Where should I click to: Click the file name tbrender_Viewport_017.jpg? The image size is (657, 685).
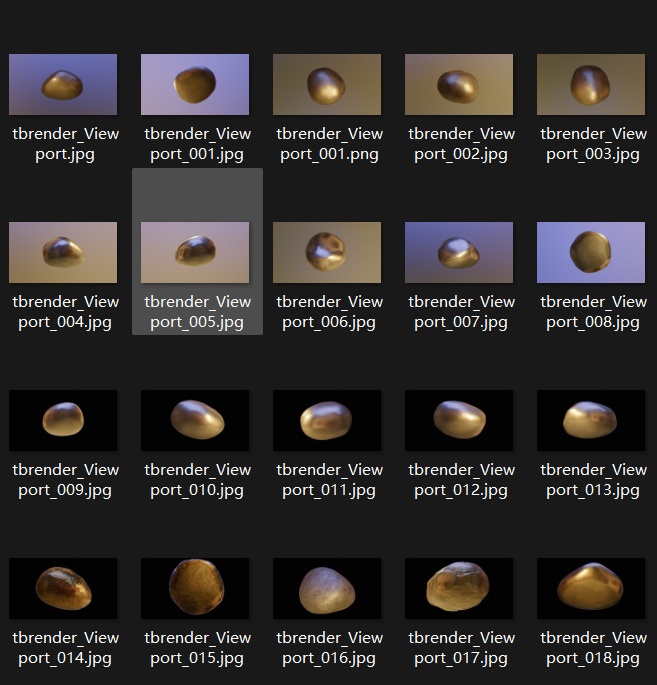coord(461,648)
